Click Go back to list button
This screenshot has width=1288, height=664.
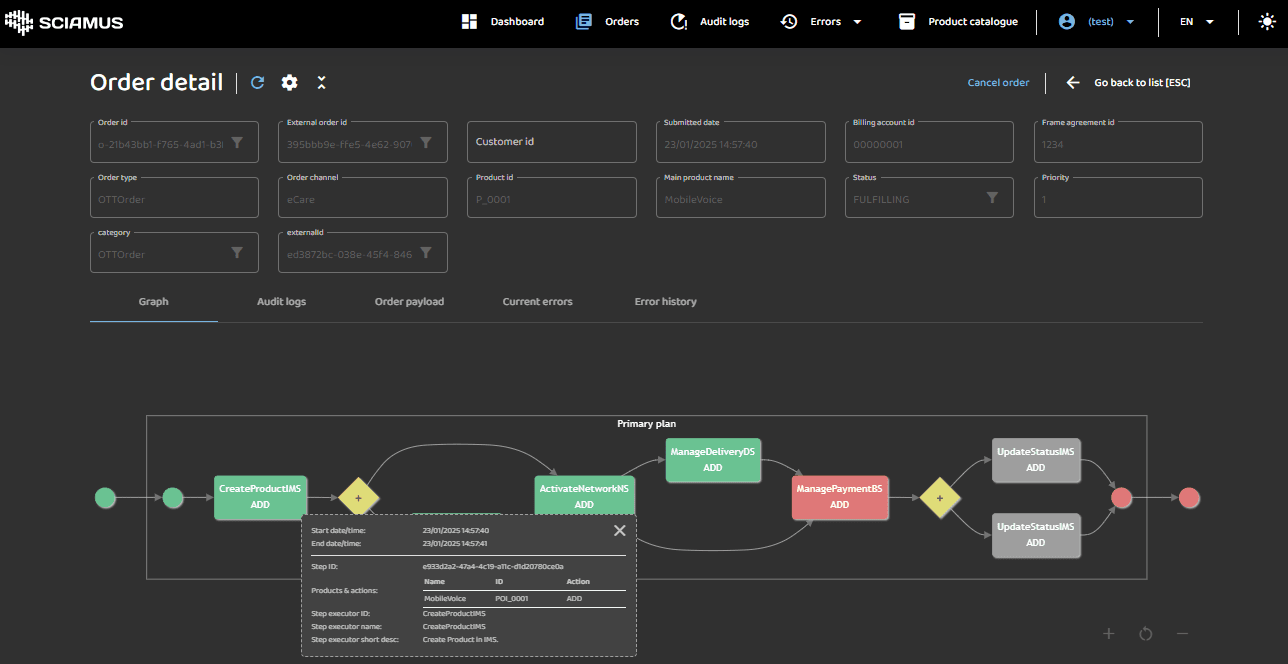coord(1129,83)
